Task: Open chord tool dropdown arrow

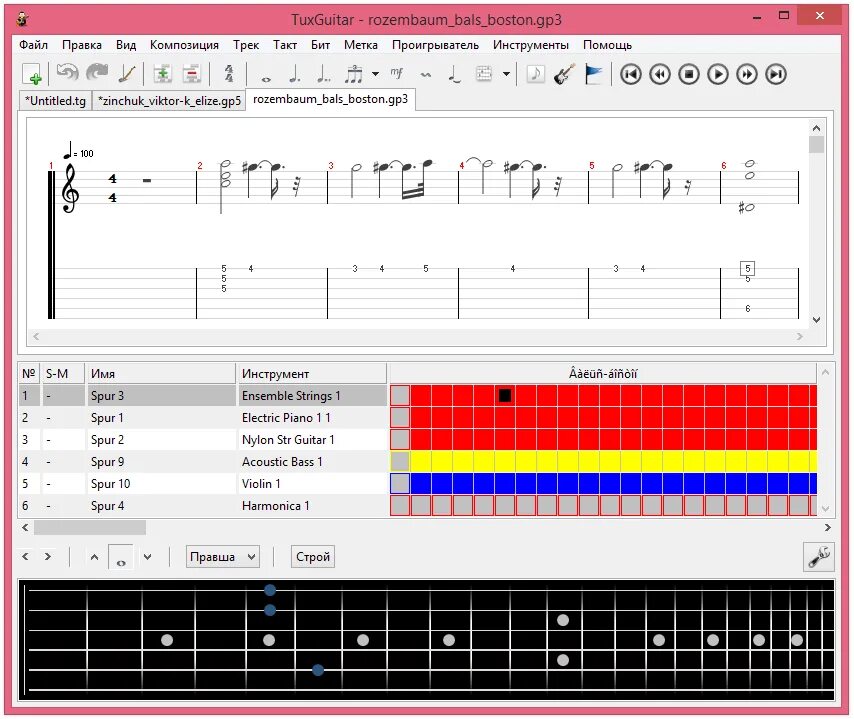Action: click(506, 74)
